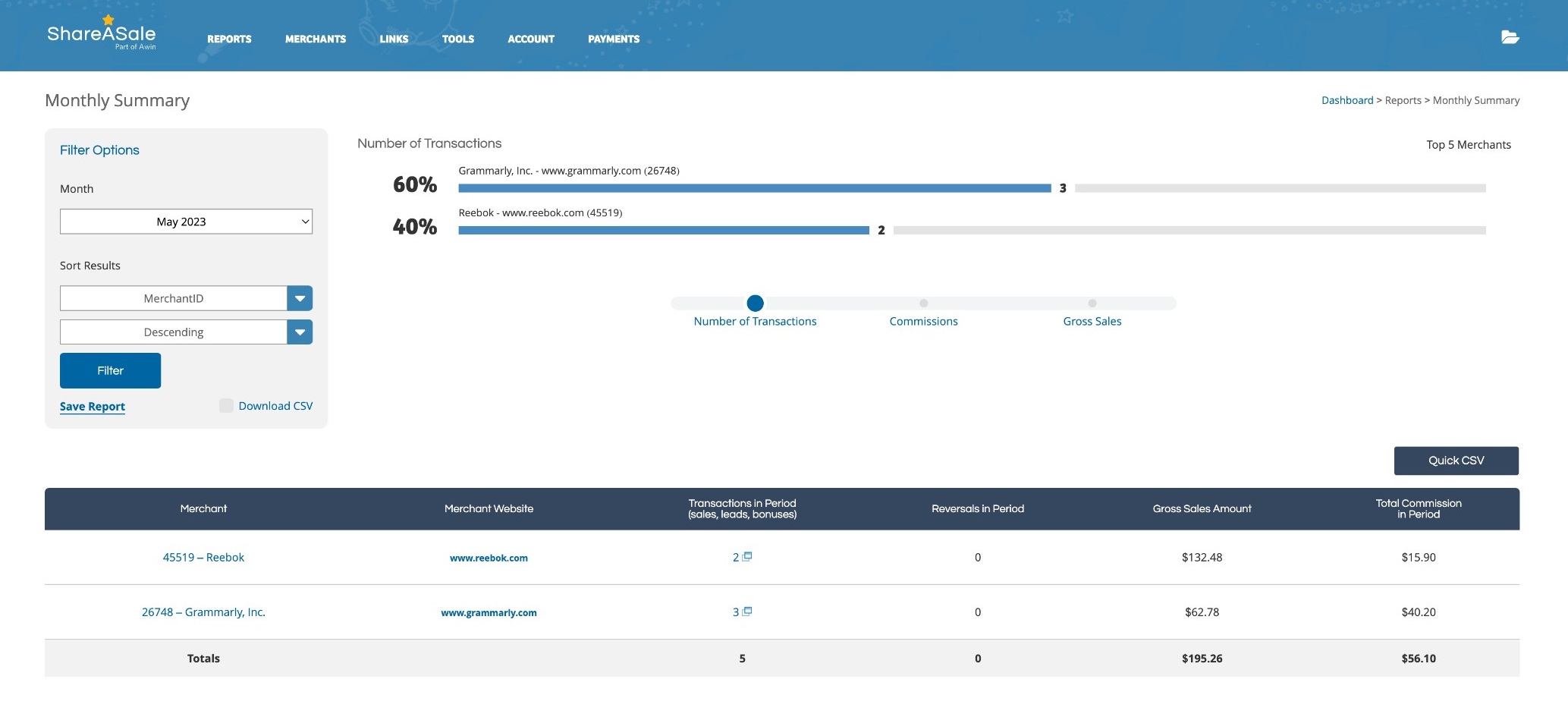Open the Account menu
The width and height of the screenshot is (1568, 714).
(531, 39)
